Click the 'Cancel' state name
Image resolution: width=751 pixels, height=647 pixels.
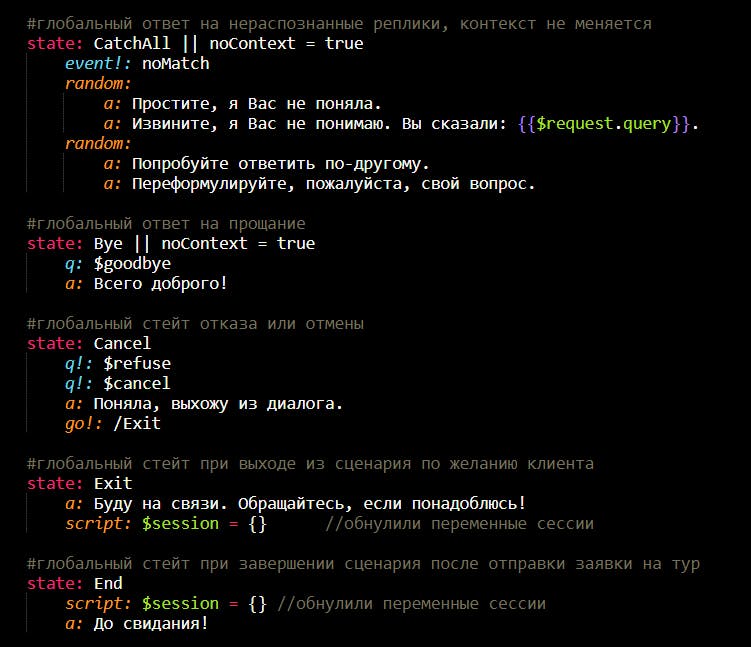(x=122, y=344)
